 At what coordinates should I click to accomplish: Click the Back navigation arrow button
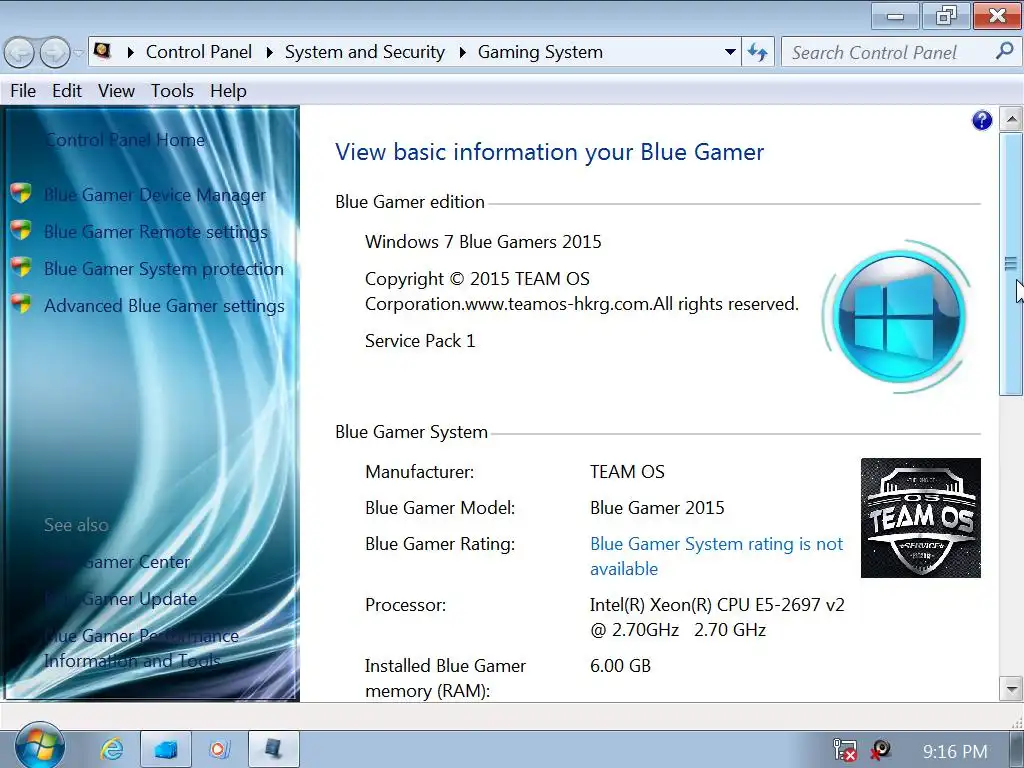tap(19, 52)
